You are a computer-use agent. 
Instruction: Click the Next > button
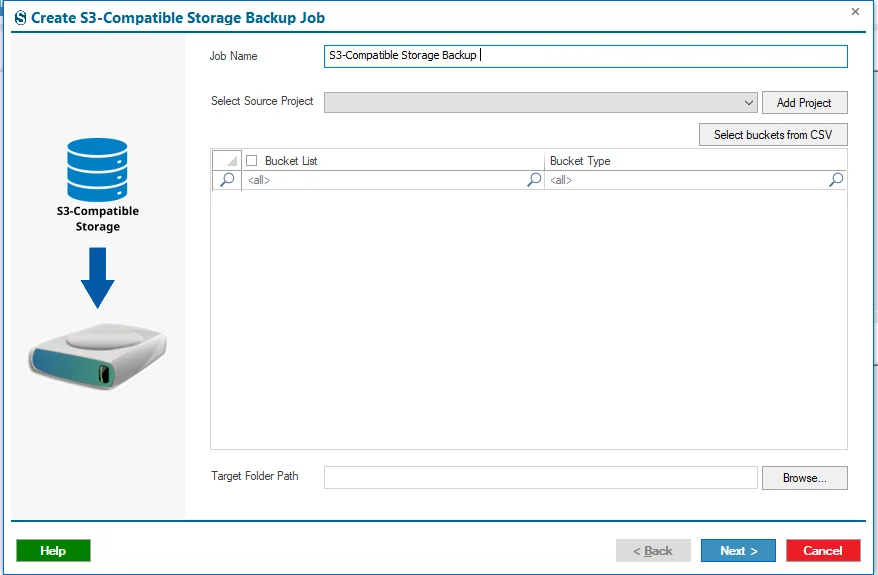pyautogui.click(x=738, y=550)
